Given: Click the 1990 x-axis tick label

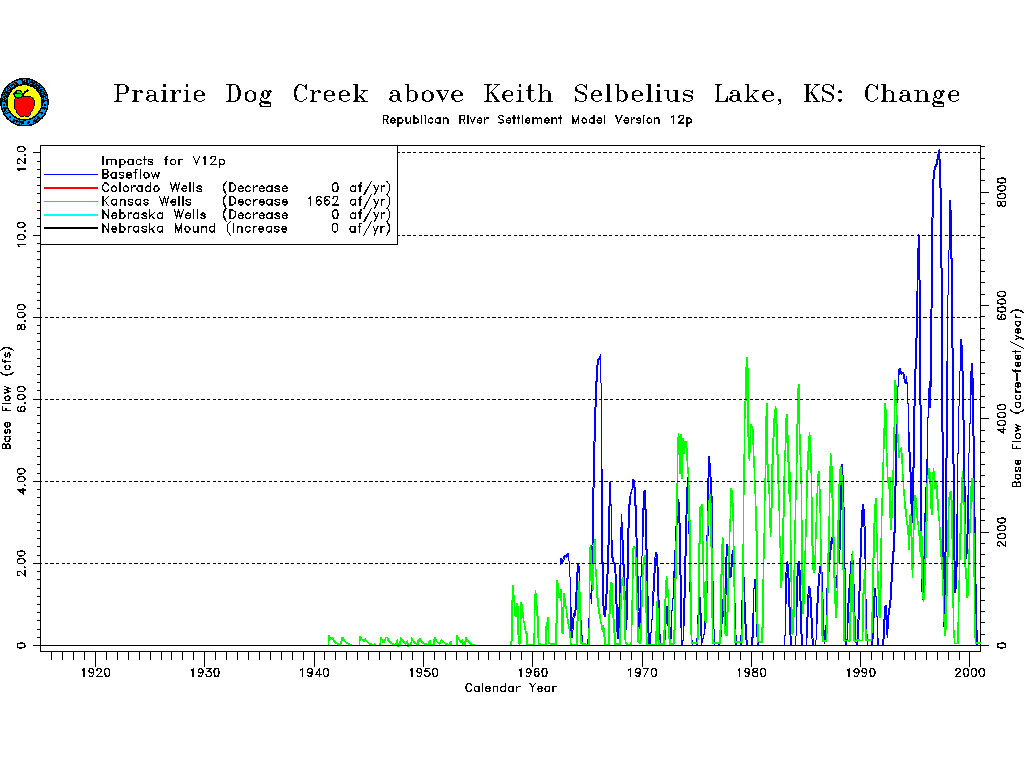Looking at the screenshot, I should tap(861, 673).
